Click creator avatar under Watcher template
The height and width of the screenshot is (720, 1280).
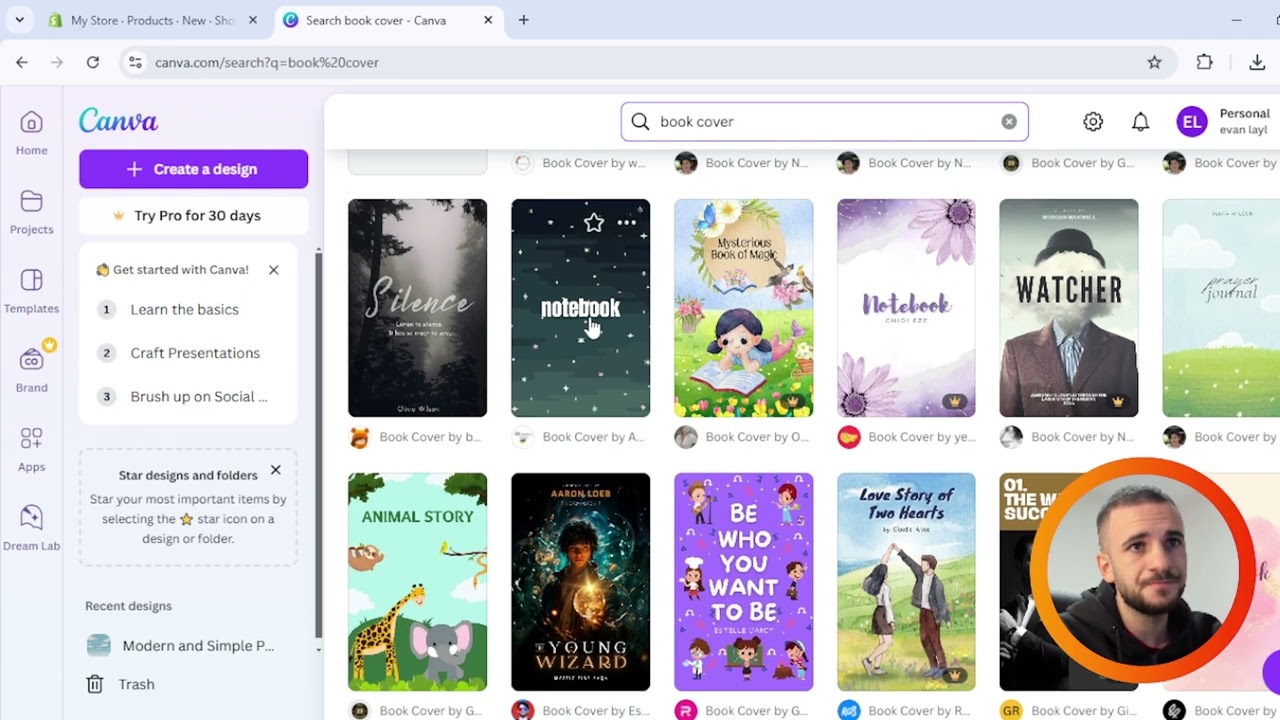pos(1011,437)
